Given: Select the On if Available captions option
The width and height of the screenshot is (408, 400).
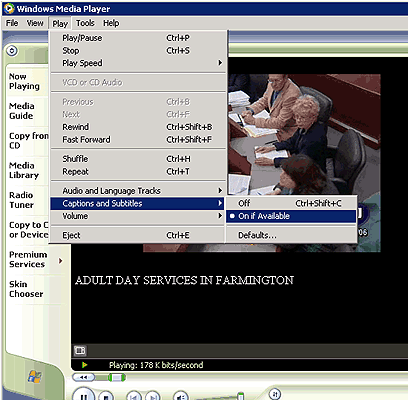Looking at the screenshot, I should 291,216.
